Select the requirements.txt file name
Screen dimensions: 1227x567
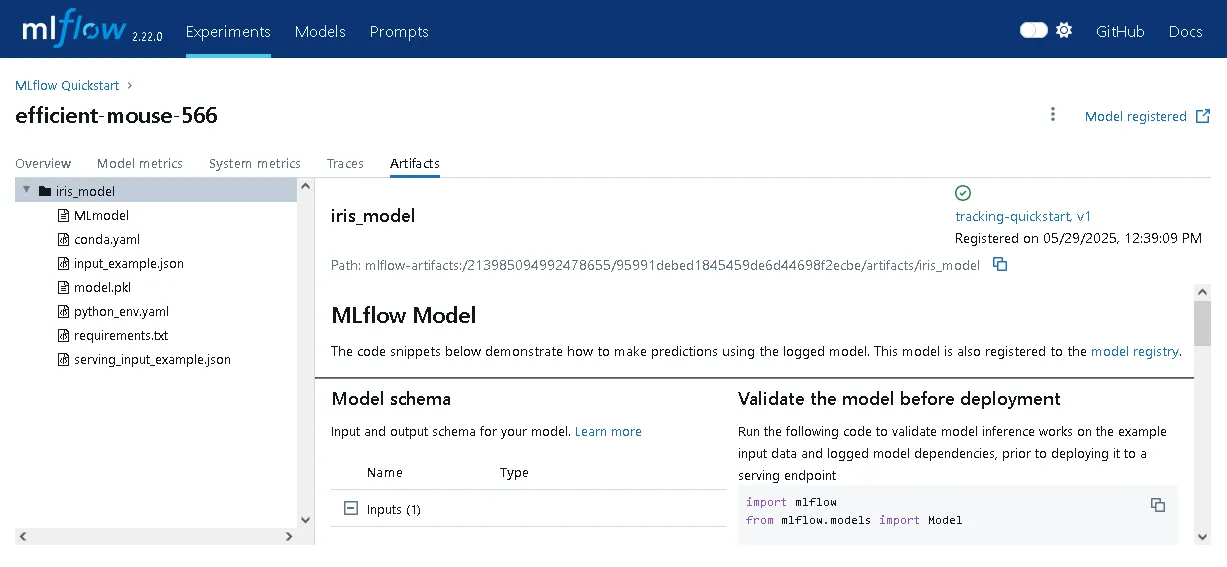pyautogui.click(x=121, y=335)
